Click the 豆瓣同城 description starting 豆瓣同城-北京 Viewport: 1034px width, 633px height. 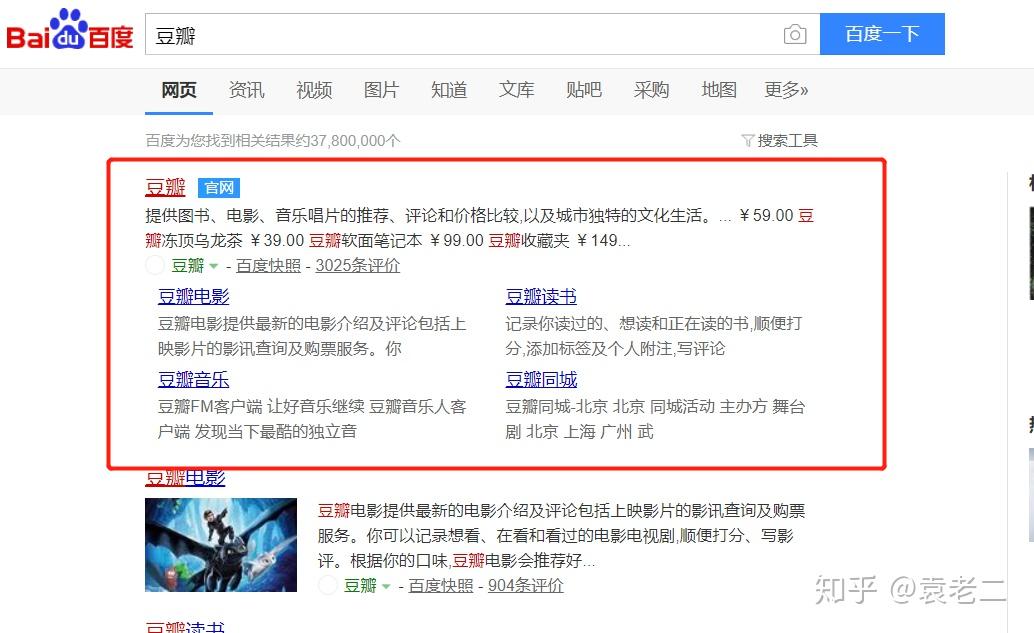[x=655, y=419]
